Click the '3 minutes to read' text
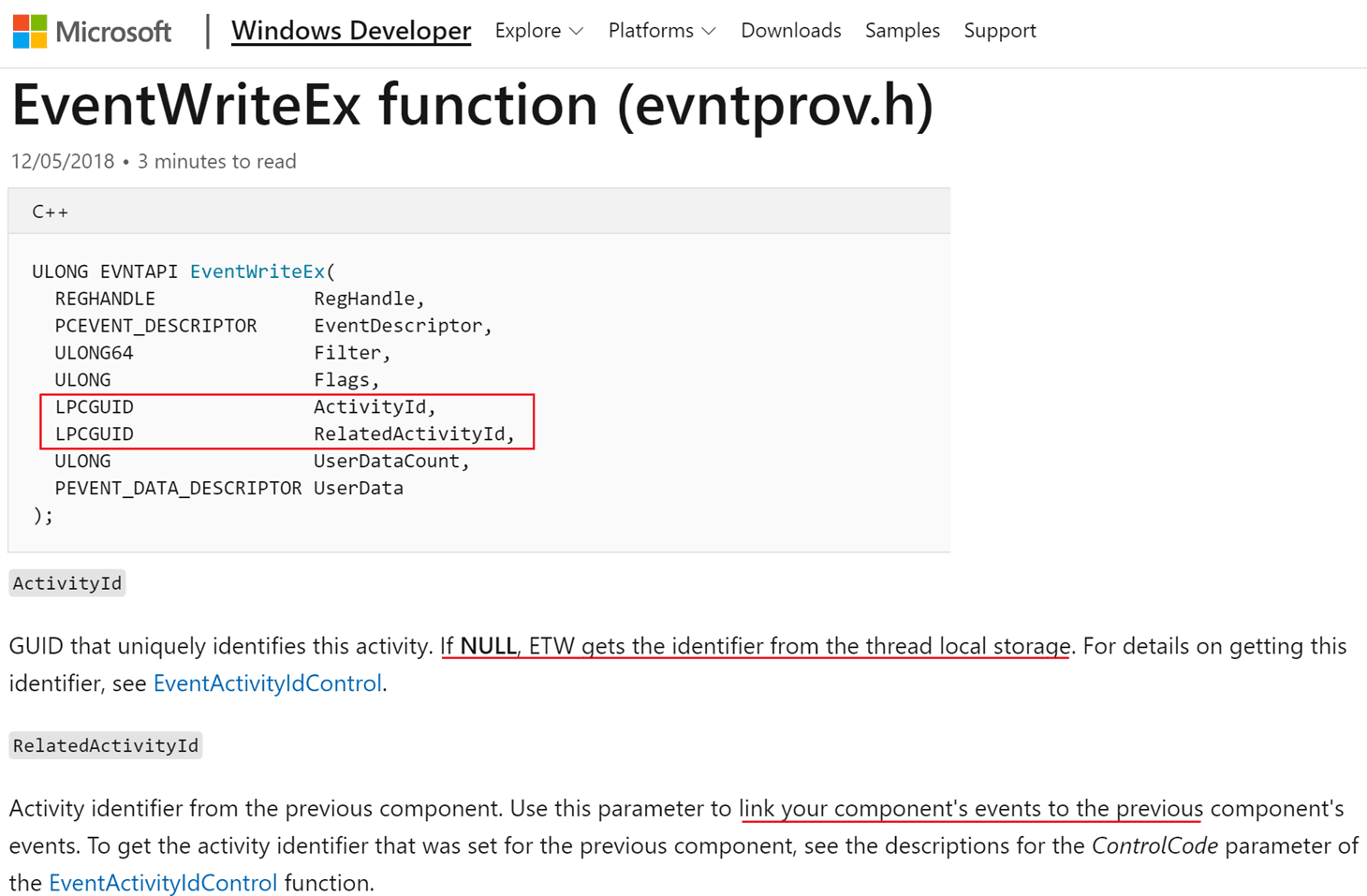Viewport: 1367px width, 896px height. [x=216, y=161]
